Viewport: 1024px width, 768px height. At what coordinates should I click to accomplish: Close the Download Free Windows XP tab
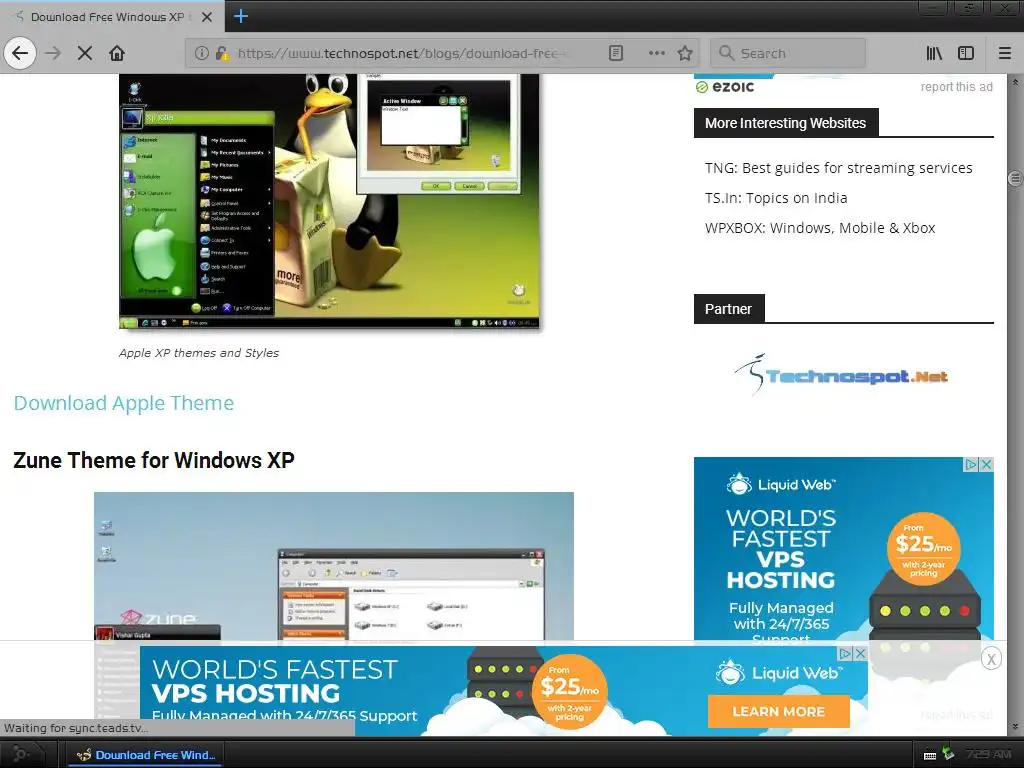pos(206,17)
